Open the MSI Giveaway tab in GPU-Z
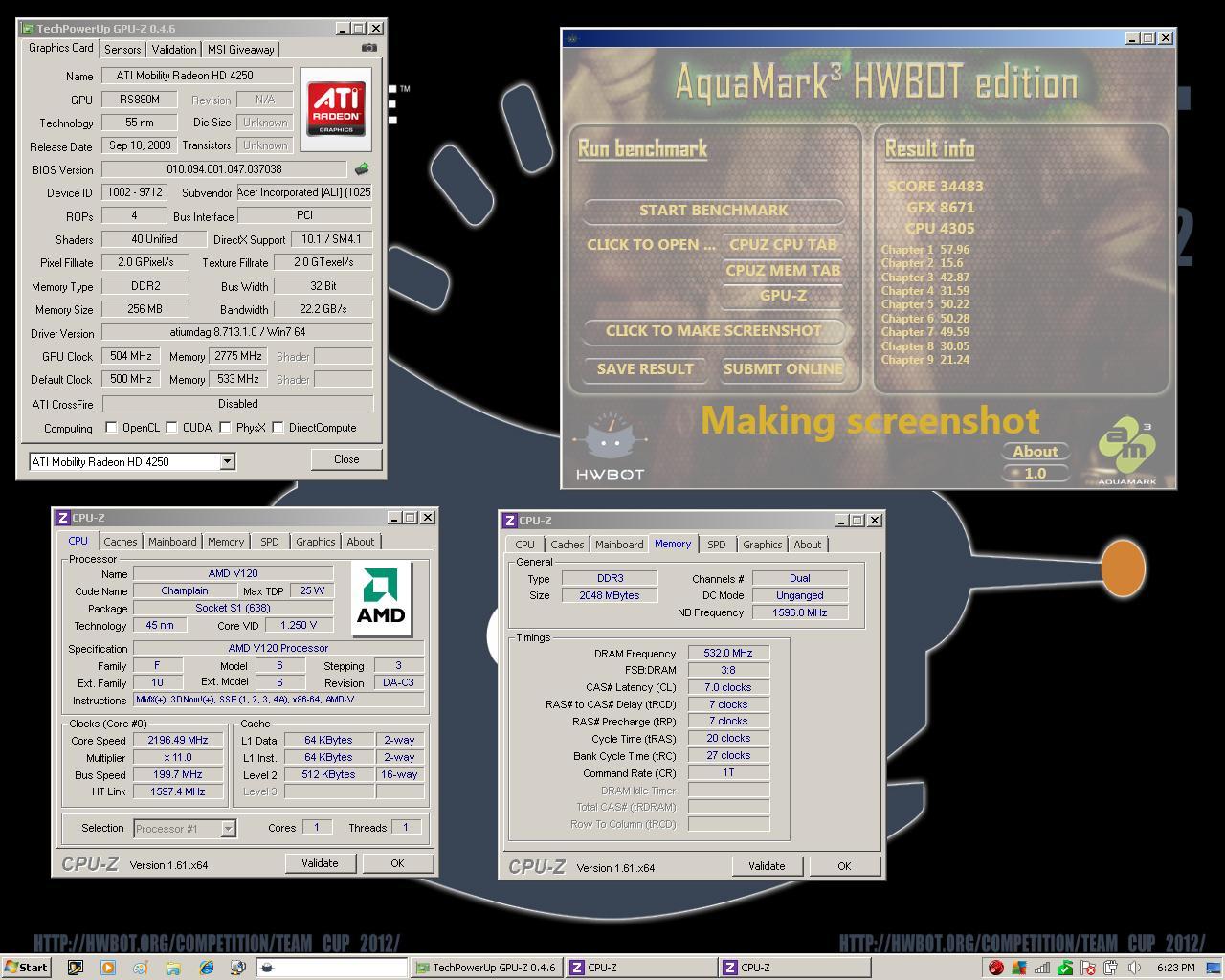The width and height of the screenshot is (1225, 980). coord(241,50)
